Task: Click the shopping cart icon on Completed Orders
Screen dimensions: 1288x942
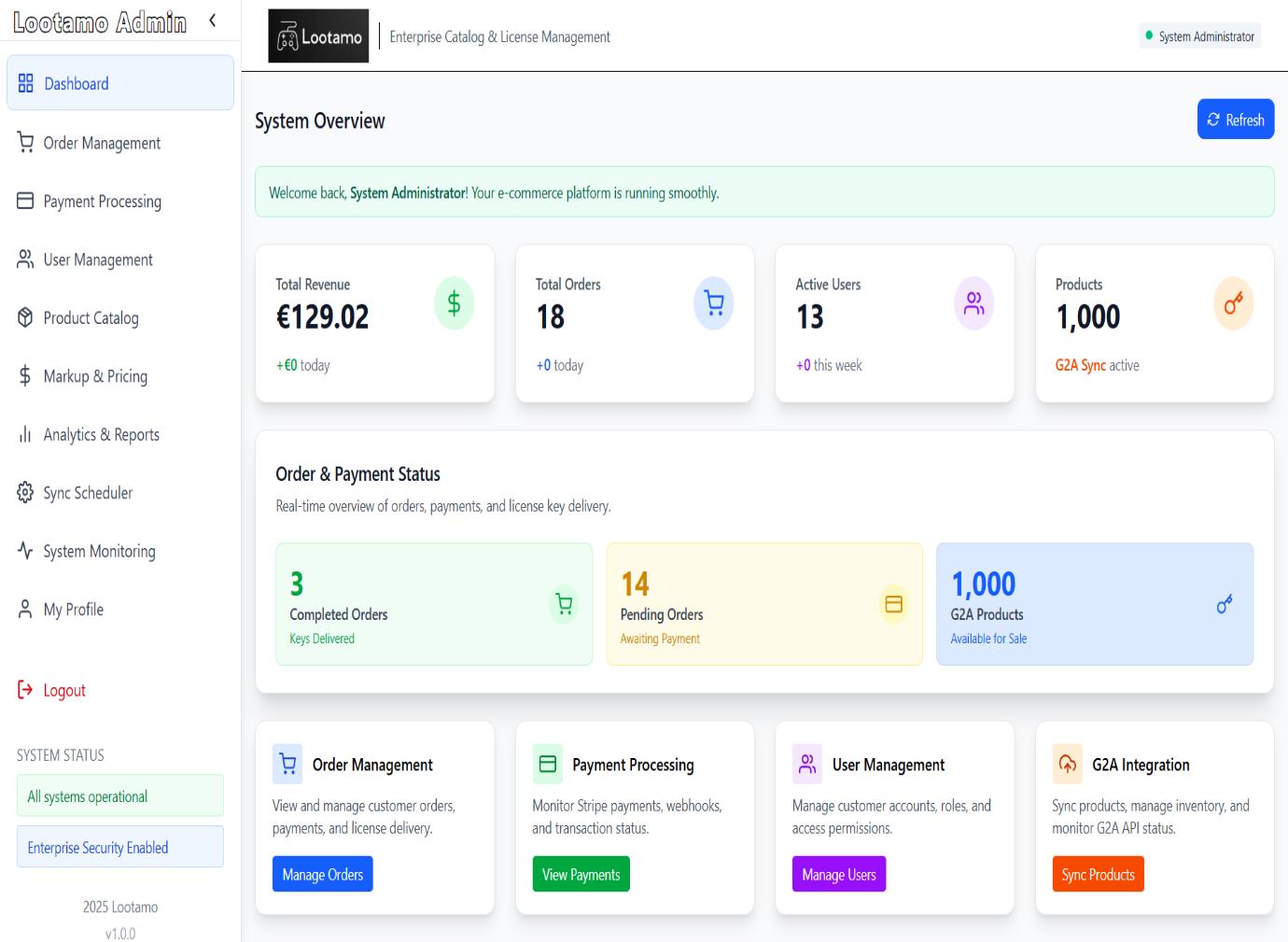Action: tap(563, 603)
